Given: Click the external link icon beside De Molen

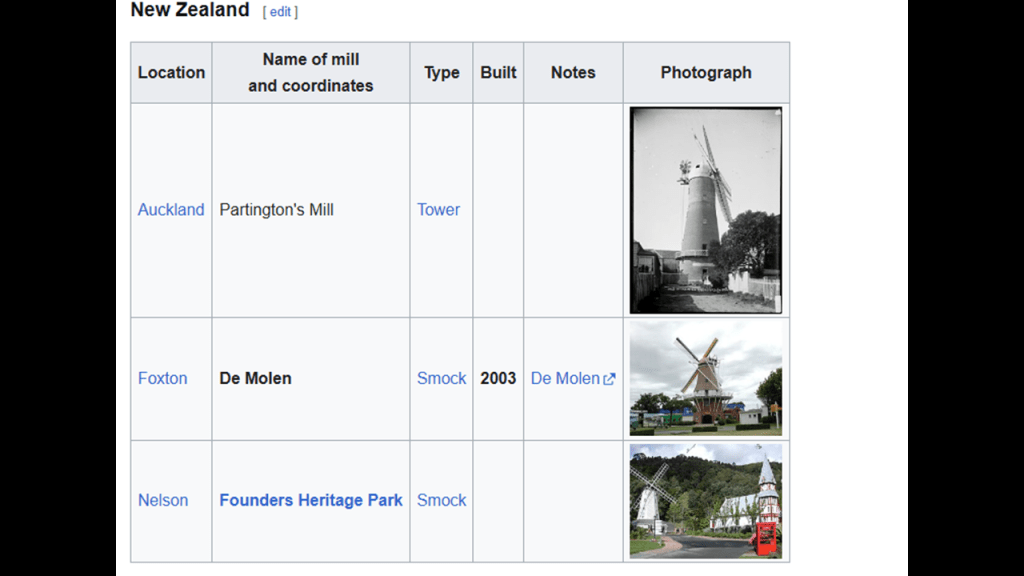Looking at the screenshot, I should [610, 379].
